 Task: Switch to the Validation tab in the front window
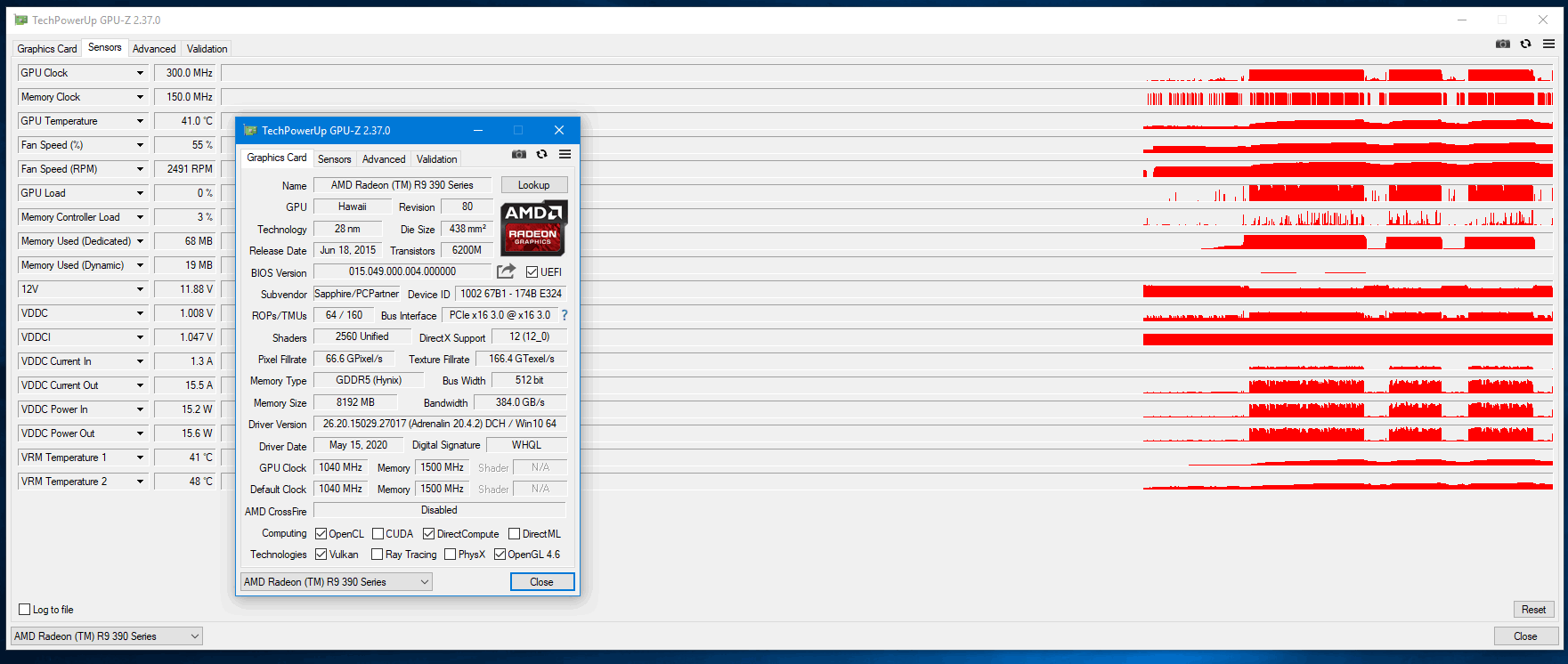point(437,159)
